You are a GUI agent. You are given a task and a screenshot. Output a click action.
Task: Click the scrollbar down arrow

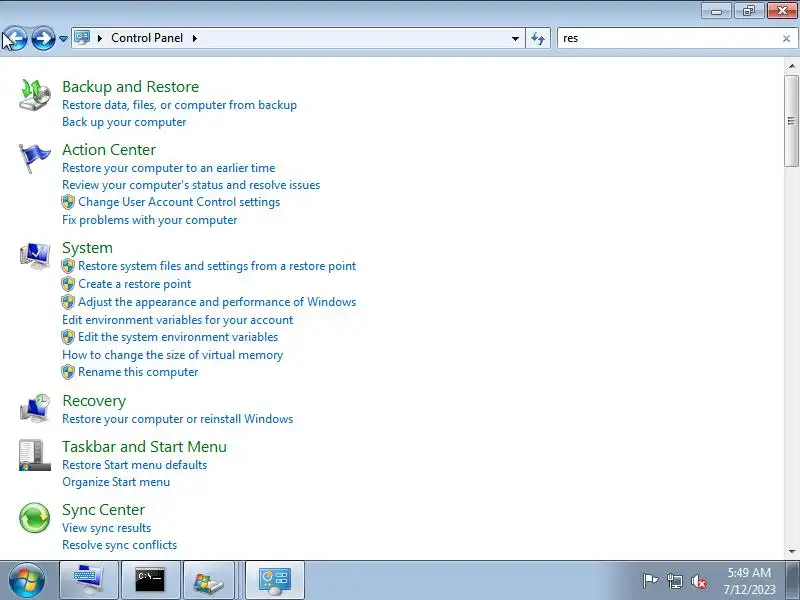[791, 552]
